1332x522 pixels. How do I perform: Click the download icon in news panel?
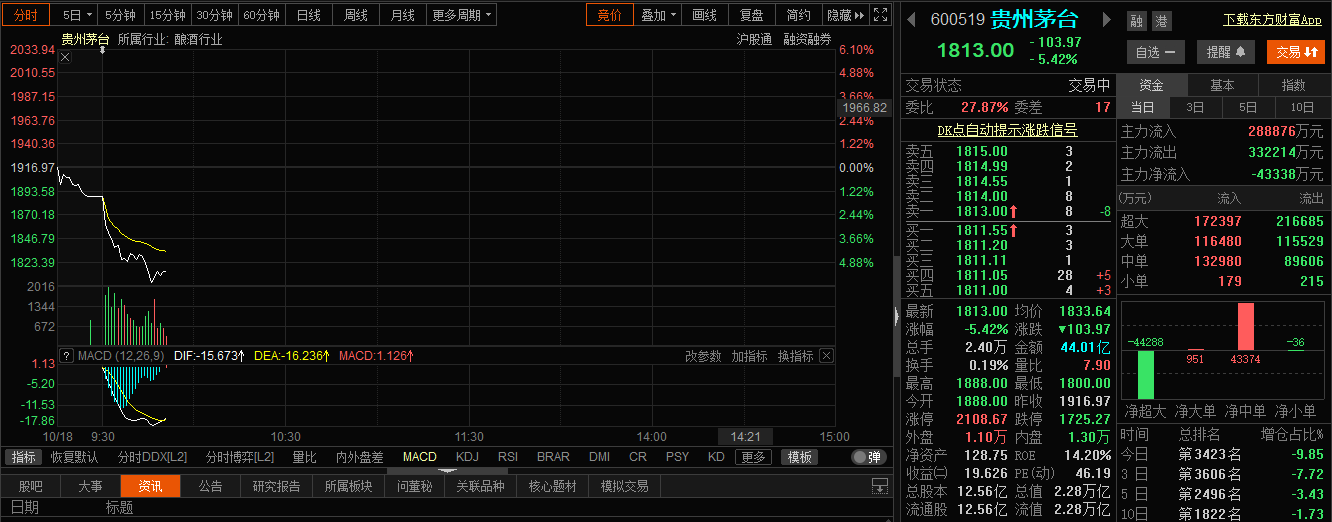879,486
